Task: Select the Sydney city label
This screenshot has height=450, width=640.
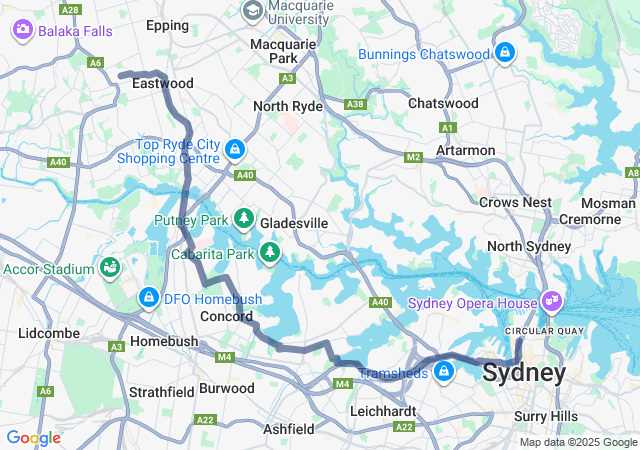Action: pyautogui.click(x=524, y=372)
